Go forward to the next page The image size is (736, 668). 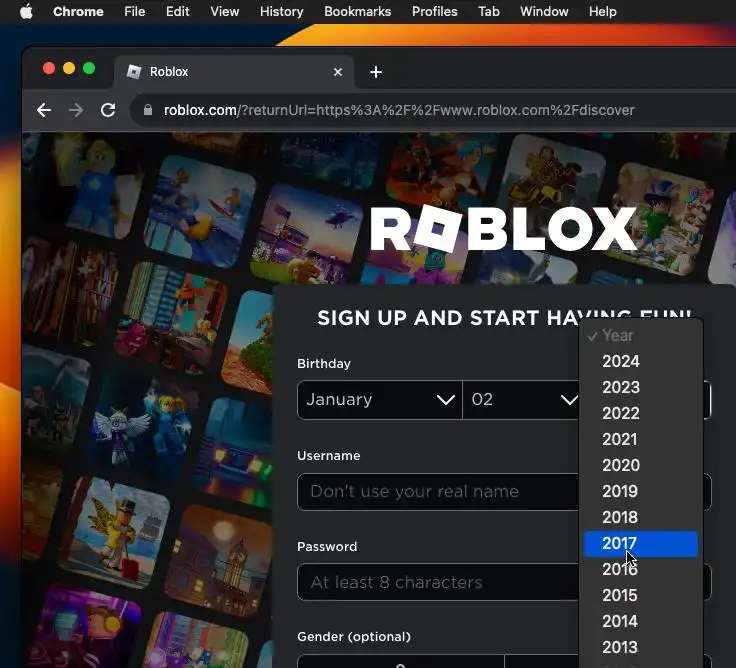coord(76,110)
